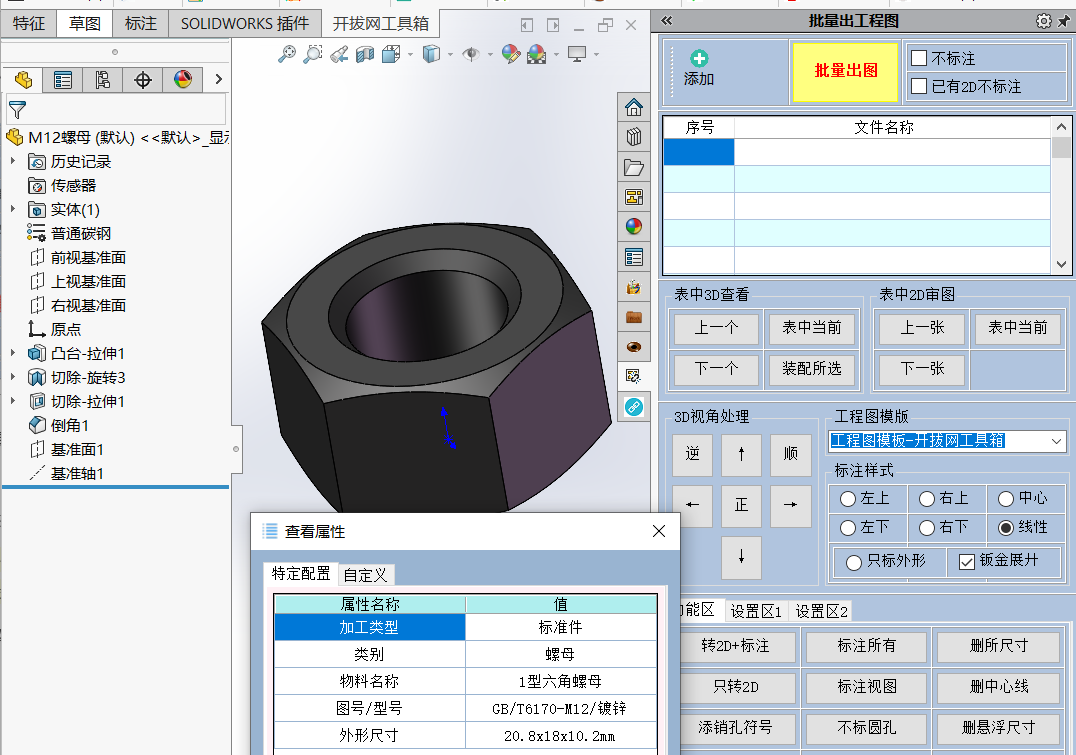1076x755 pixels.
Task: Click the Zoom to Fit magnifier icon
Action: tap(287, 54)
